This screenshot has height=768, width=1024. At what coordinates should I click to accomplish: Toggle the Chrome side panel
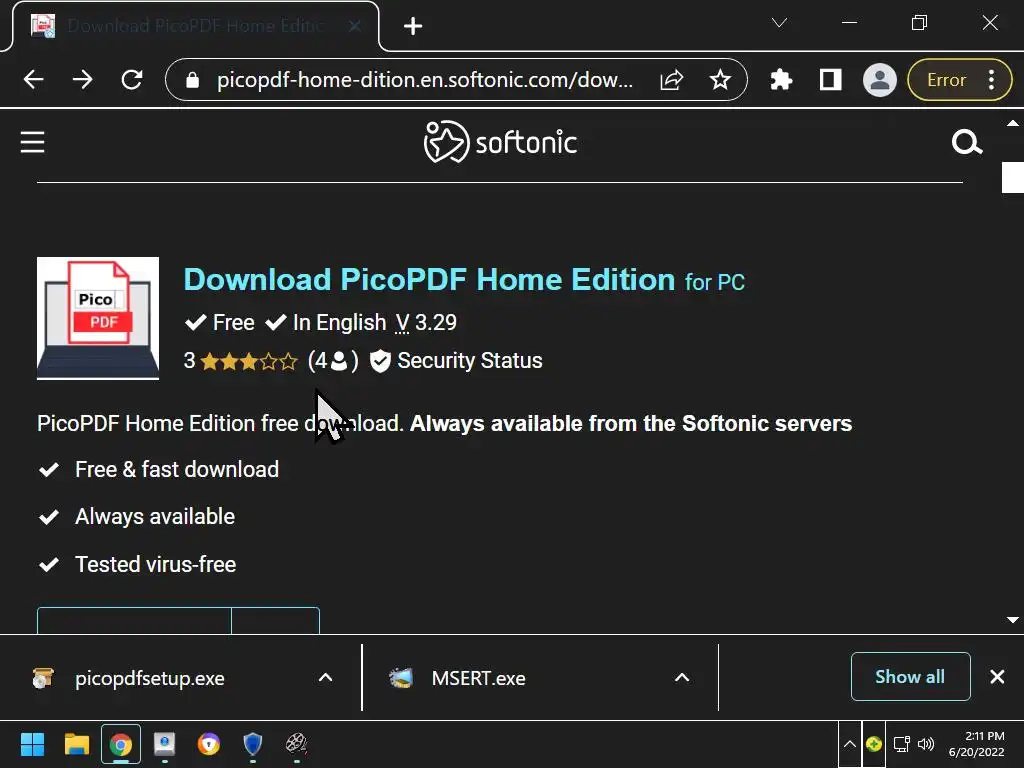[x=830, y=80]
